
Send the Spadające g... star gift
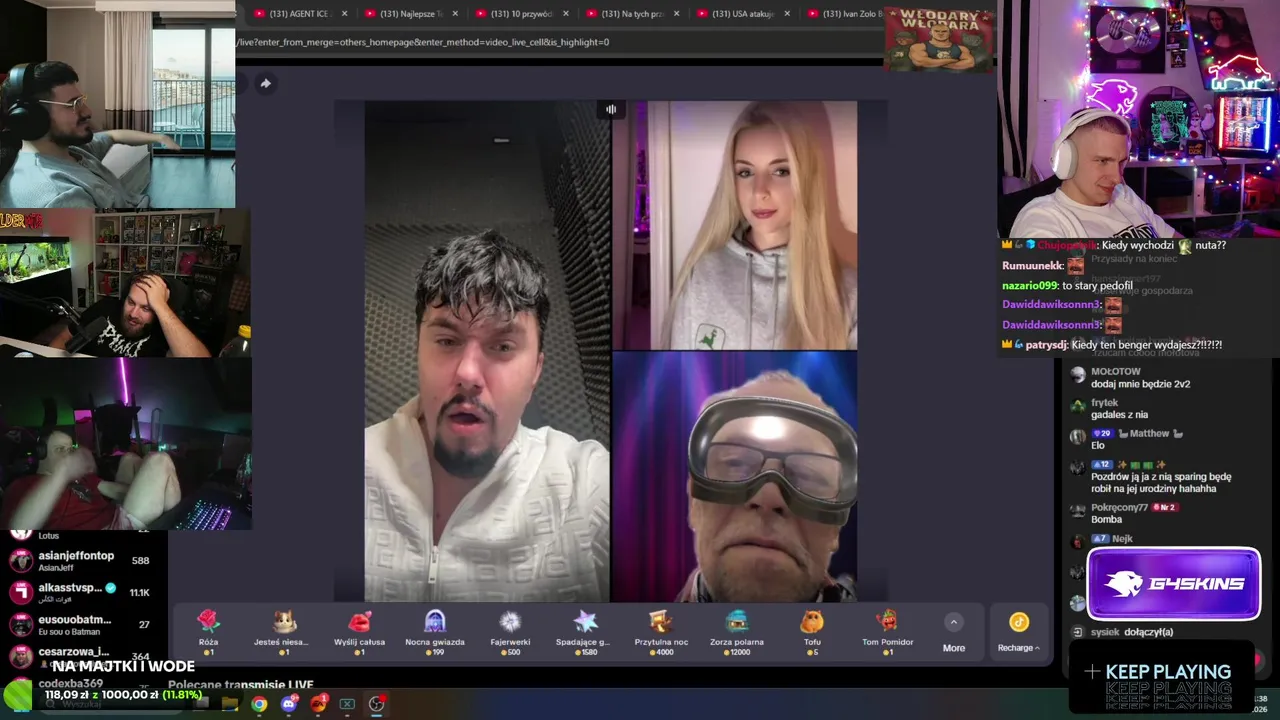pyautogui.click(x=585, y=633)
